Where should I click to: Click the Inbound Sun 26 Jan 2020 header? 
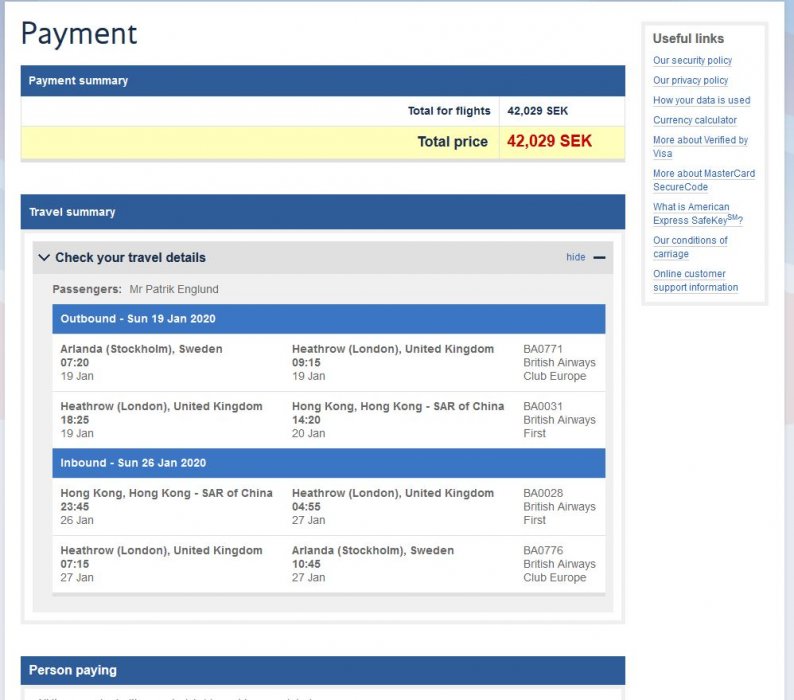[133, 463]
